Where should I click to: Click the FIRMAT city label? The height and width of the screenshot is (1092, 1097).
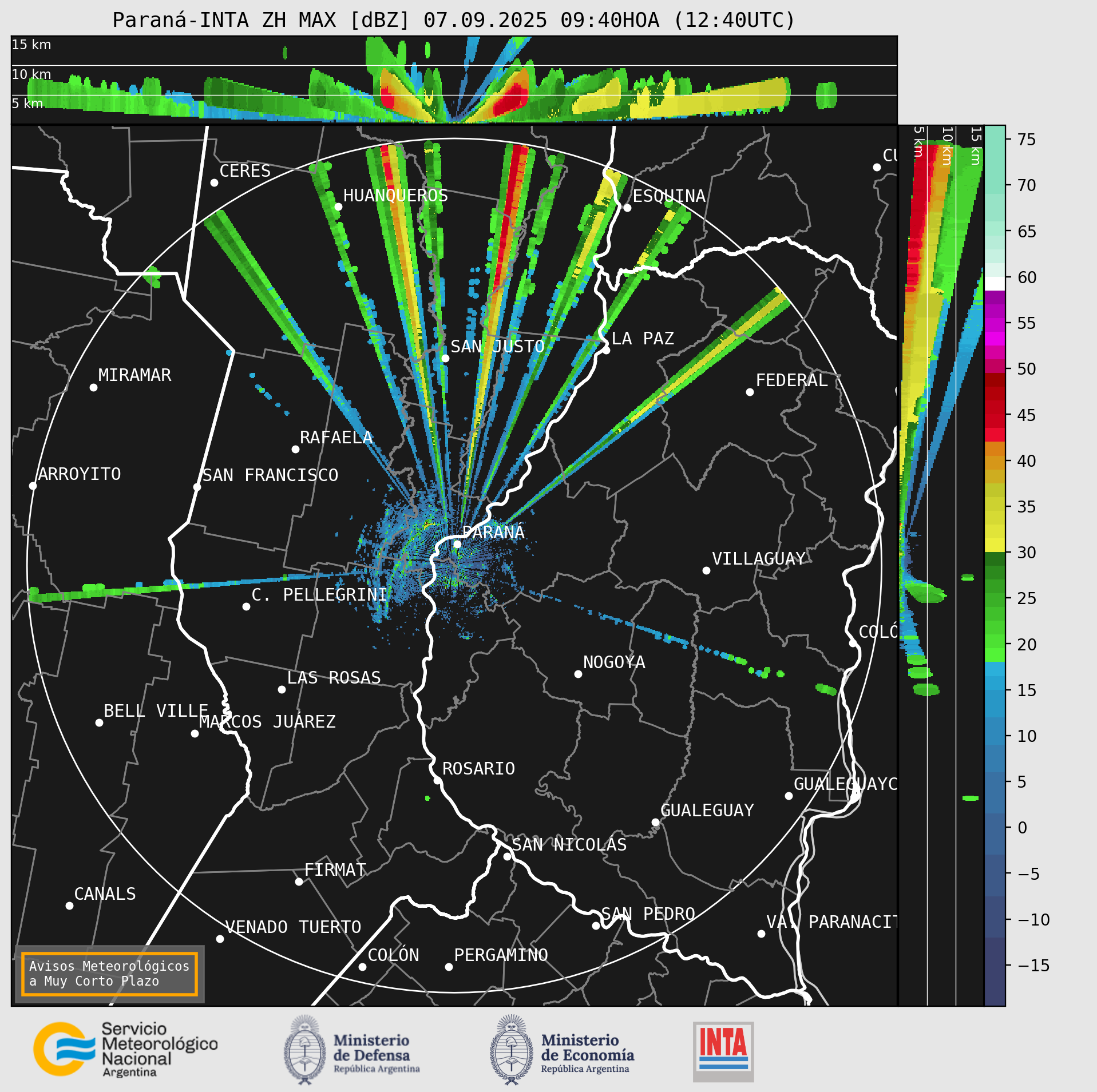pyautogui.click(x=335, y=869)
